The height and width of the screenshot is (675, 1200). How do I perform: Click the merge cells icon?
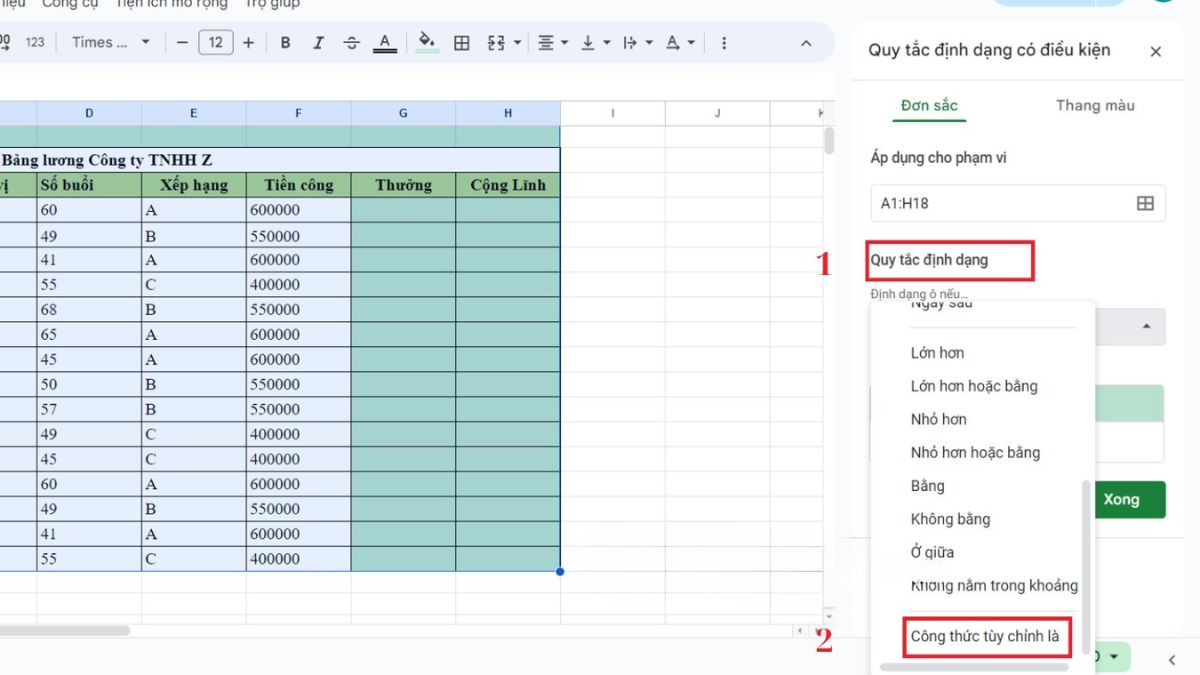(x=496, y=43)
